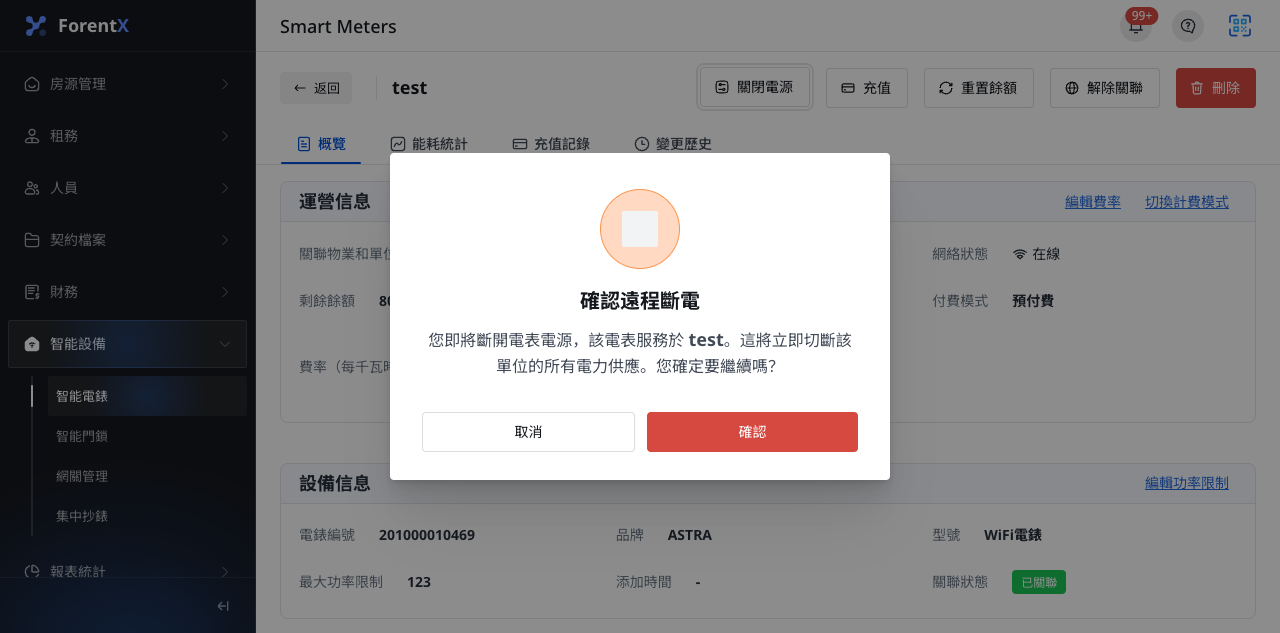Expand the 房源管理 menu chevron
The width and height of the screenshot is (1280, 633).
[224, 84]
